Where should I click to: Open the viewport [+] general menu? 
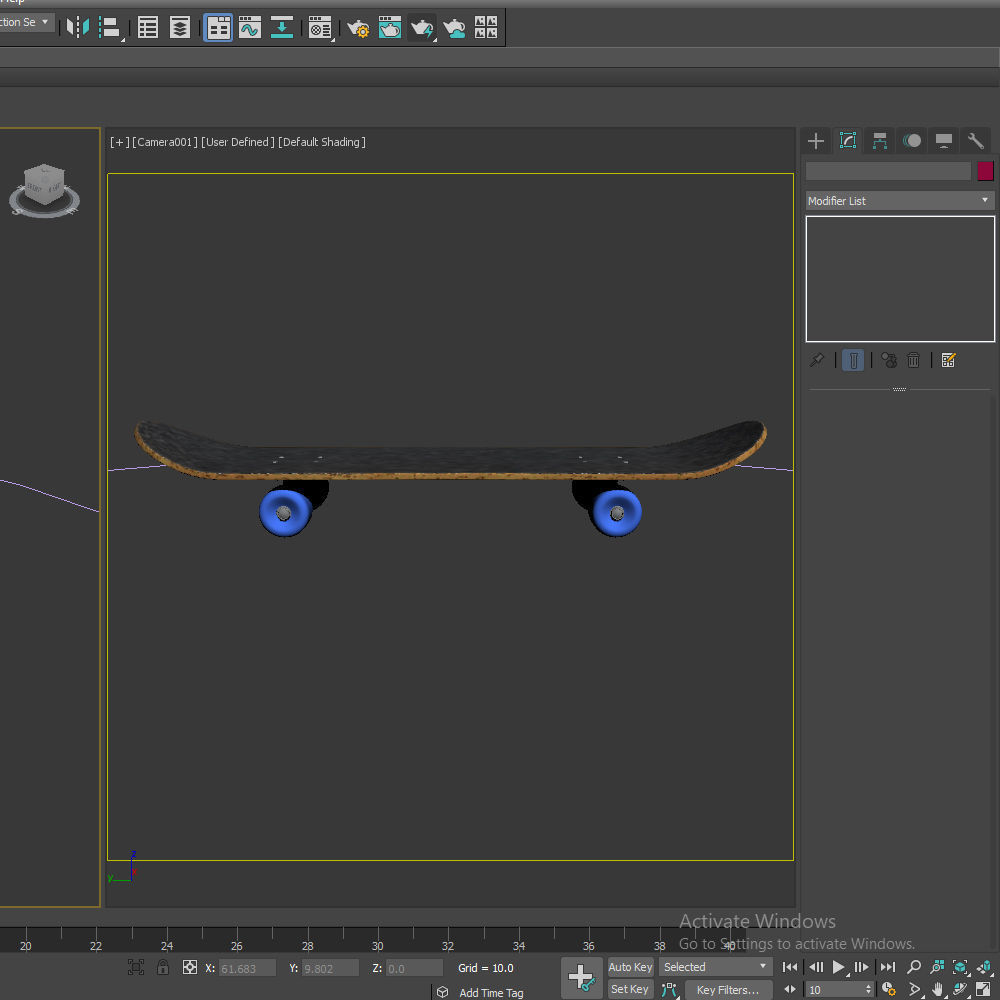(x=119, y=142)
